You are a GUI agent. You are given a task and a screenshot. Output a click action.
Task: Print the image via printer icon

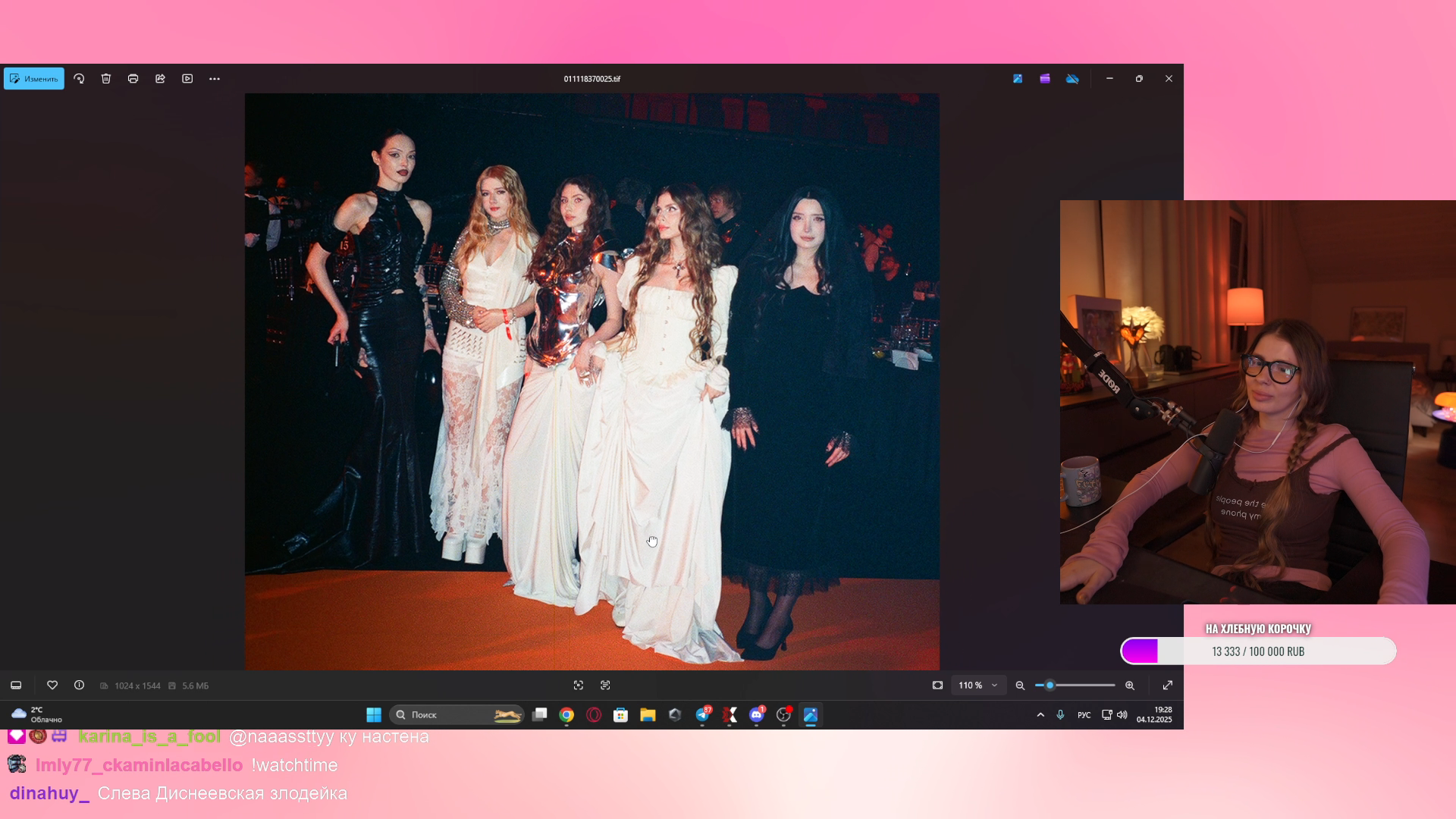click(x=133, y=79)
